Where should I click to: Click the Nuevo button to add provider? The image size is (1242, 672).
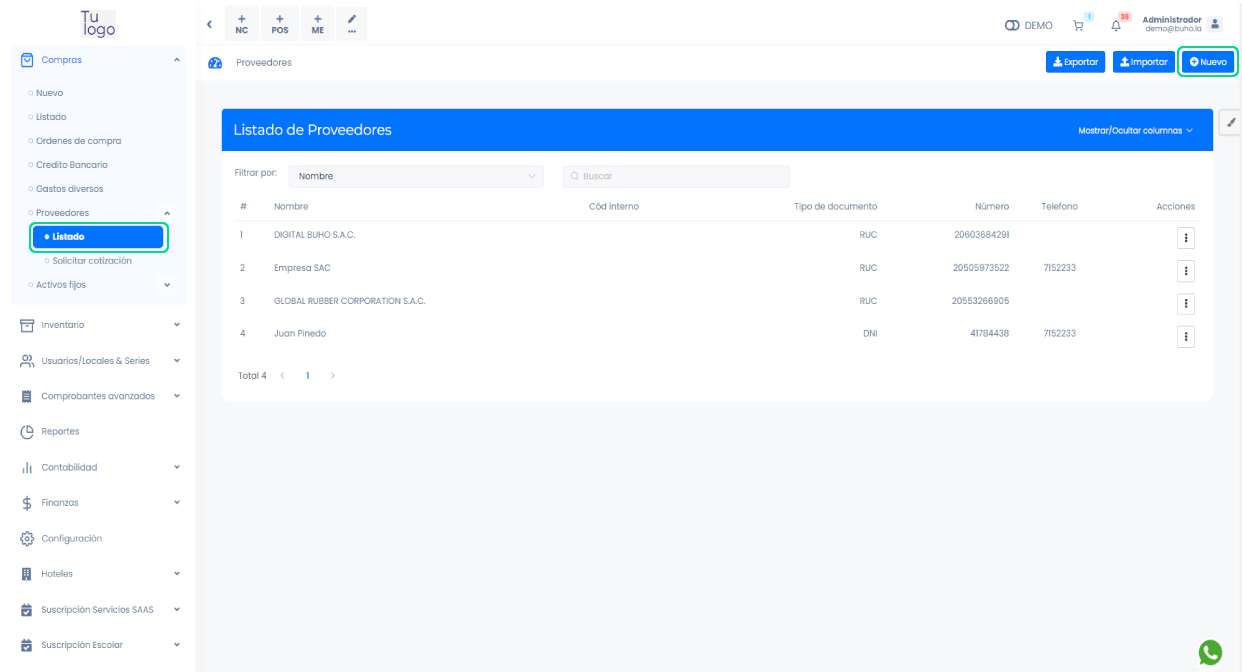tap(1208, 62)
